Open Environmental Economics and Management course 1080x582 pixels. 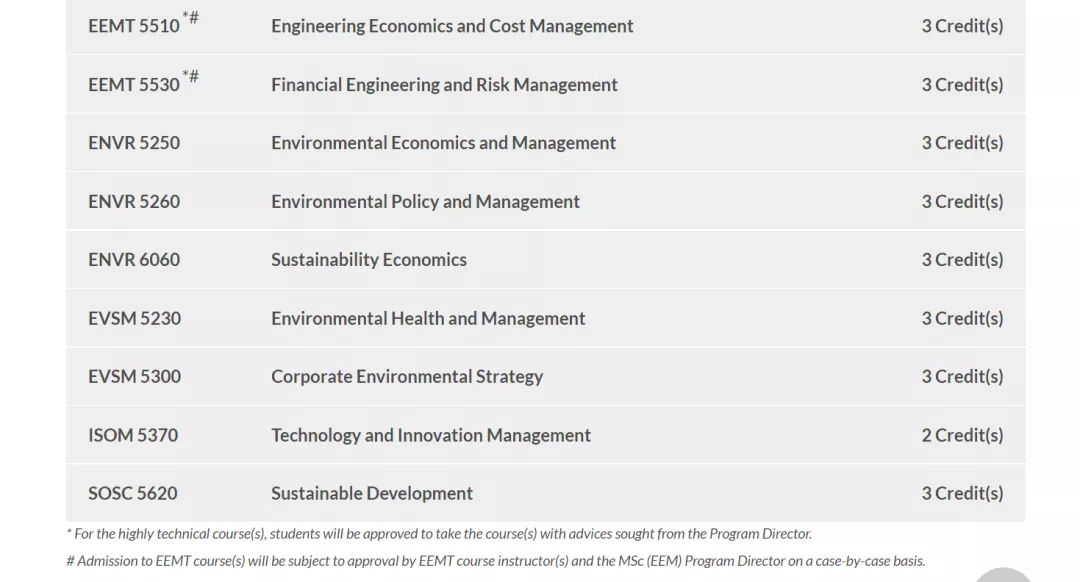click(x=443, y=143)
